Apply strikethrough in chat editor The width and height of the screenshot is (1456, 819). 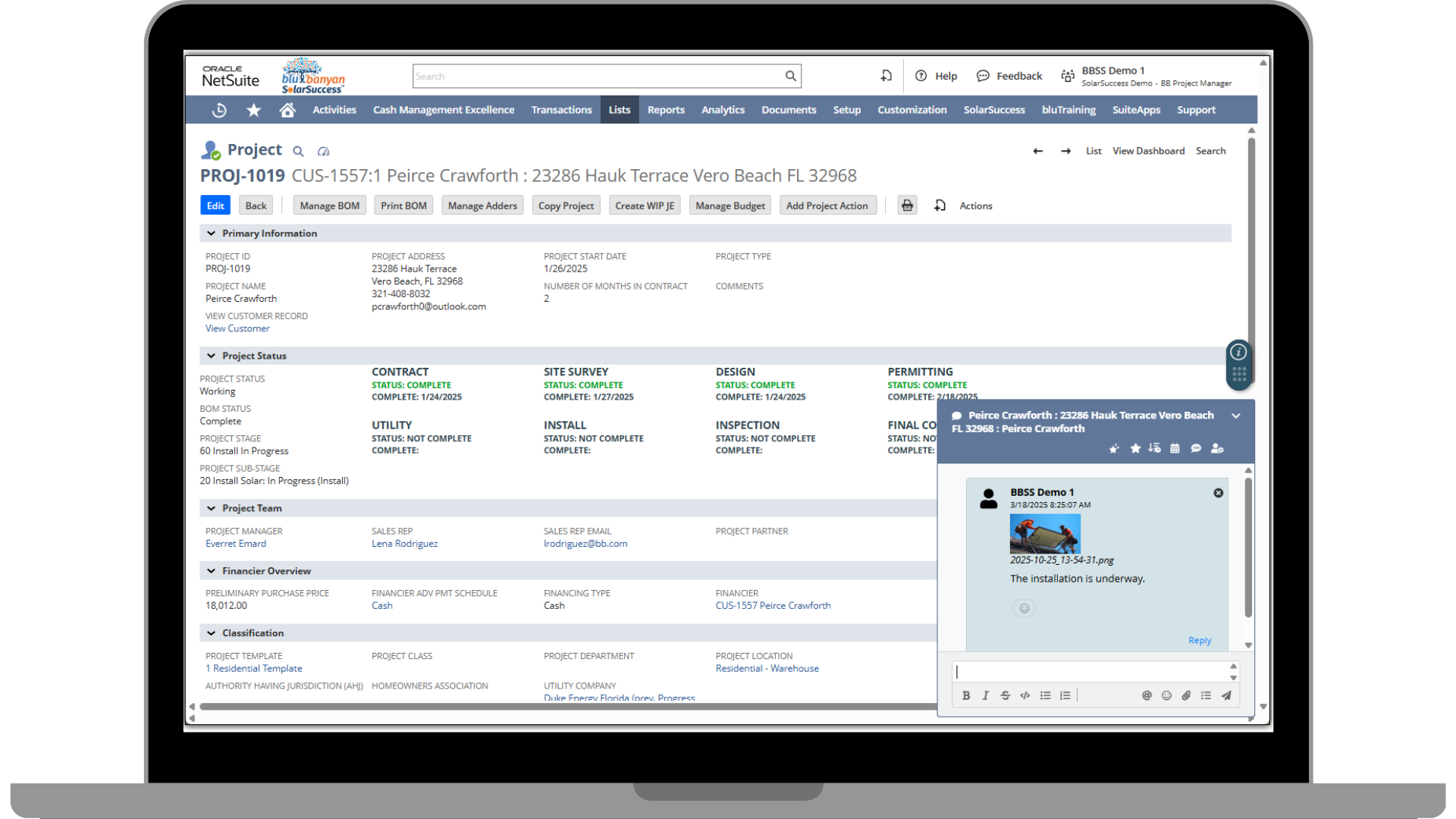(x=1005, y=695)
